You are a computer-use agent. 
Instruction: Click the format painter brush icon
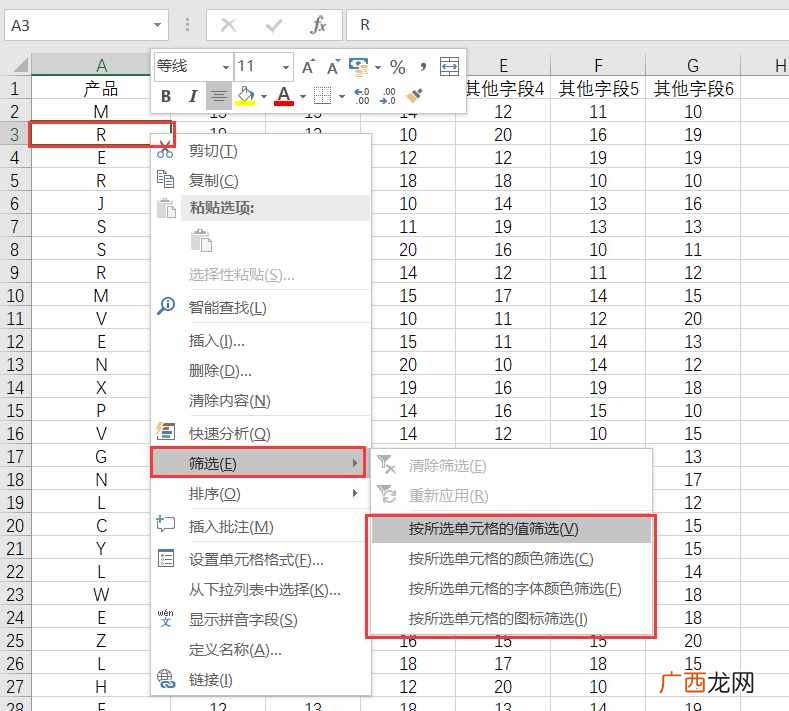pyautogui.click(x=414, y=96)
